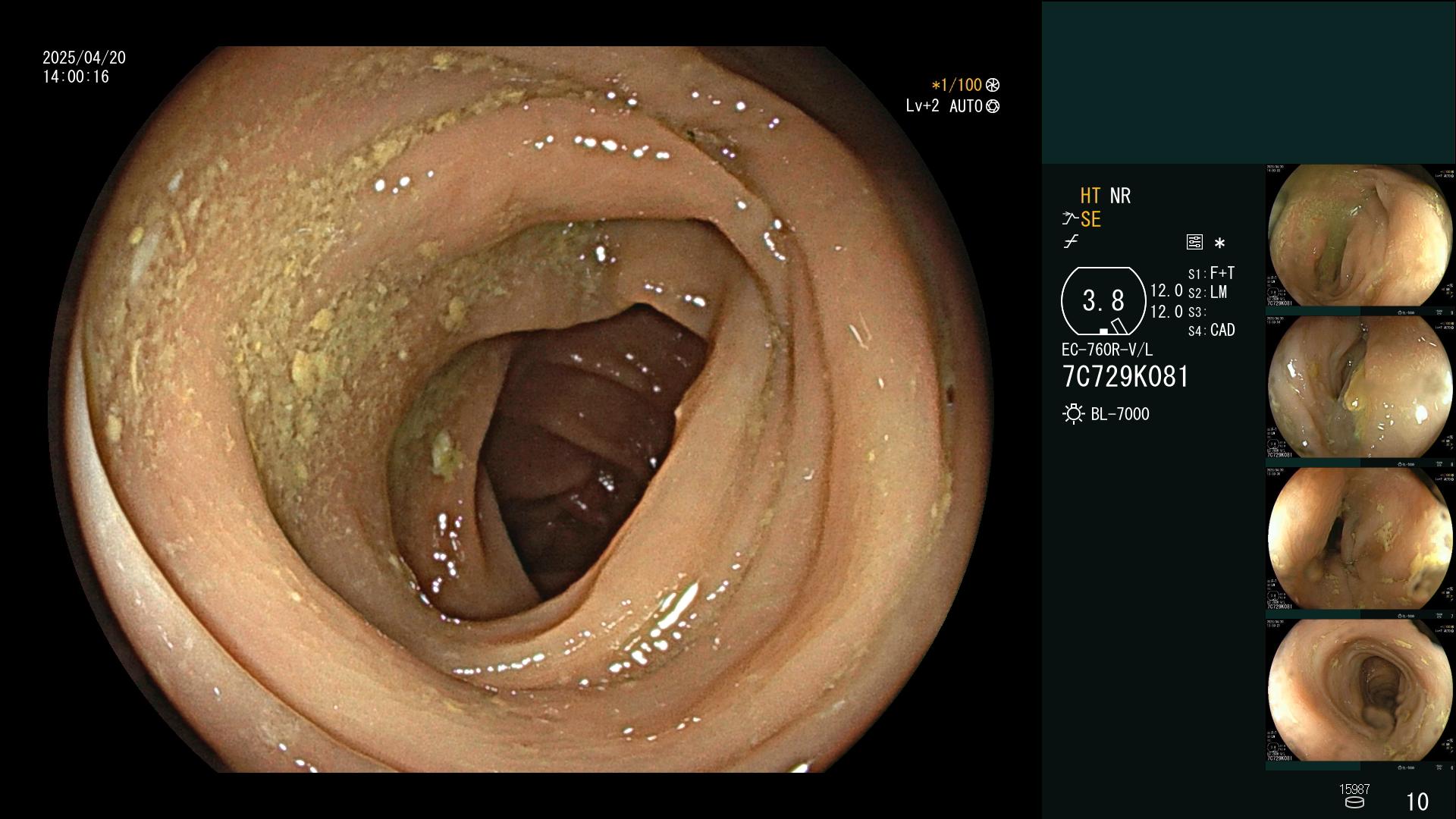Click the lower 12.0 diameter value
This screenshot has height=819, width=1456.
[1166, 312]
